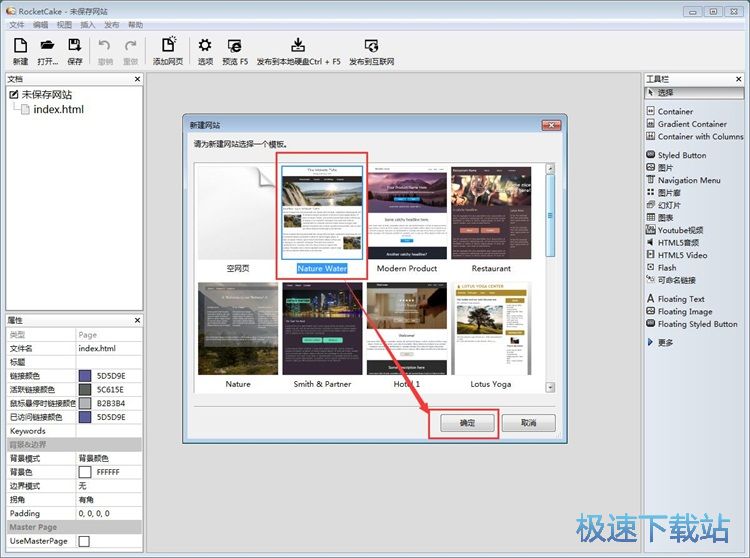Screen dimensions: 750x558
Task: Select the Styled Button tool
Action: pos(681,155)
